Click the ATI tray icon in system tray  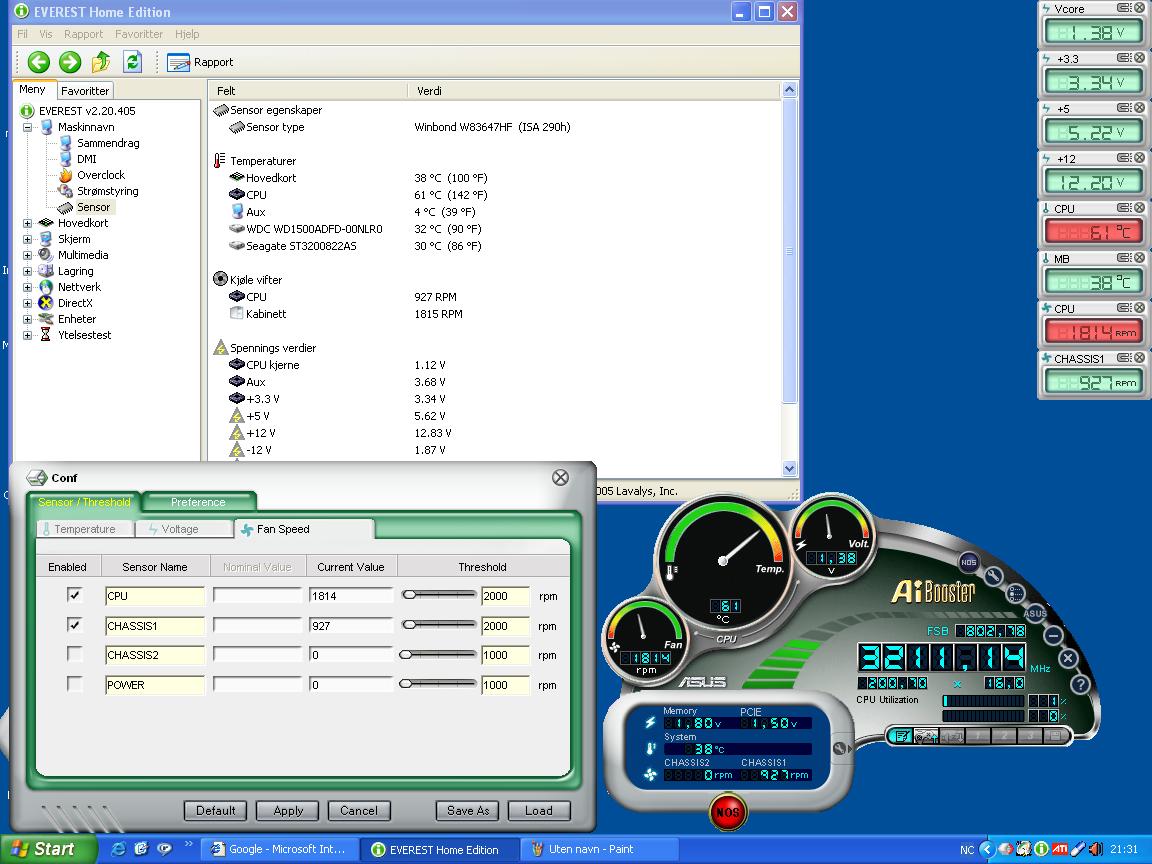(x=1059, y=849)
